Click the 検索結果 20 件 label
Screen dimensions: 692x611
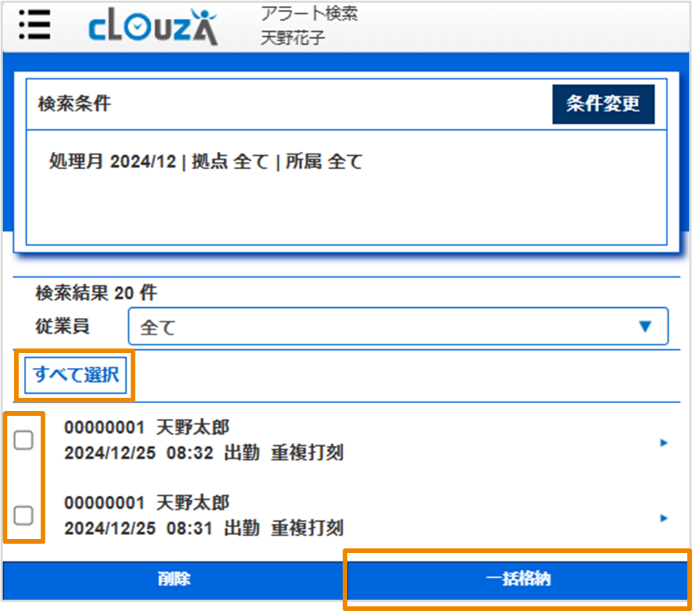coord(96,293)
